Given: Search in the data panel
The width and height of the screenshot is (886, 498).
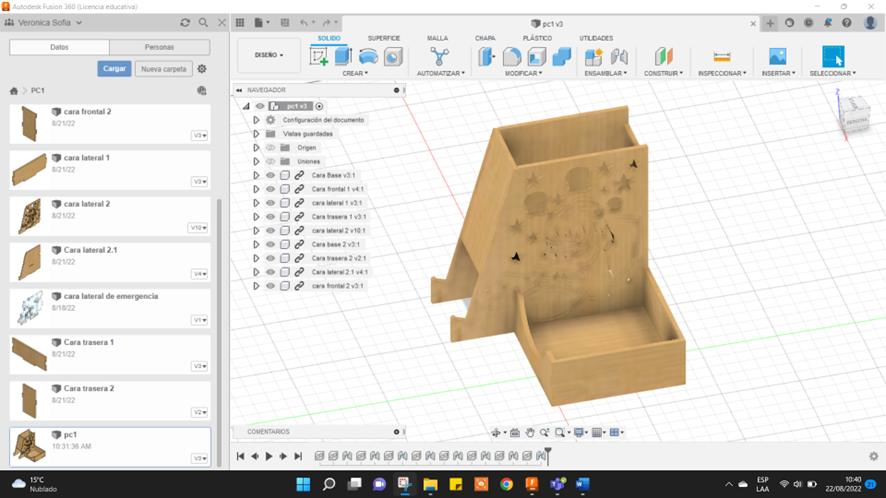Looking at the screenshot, I should tap(203, 23).
